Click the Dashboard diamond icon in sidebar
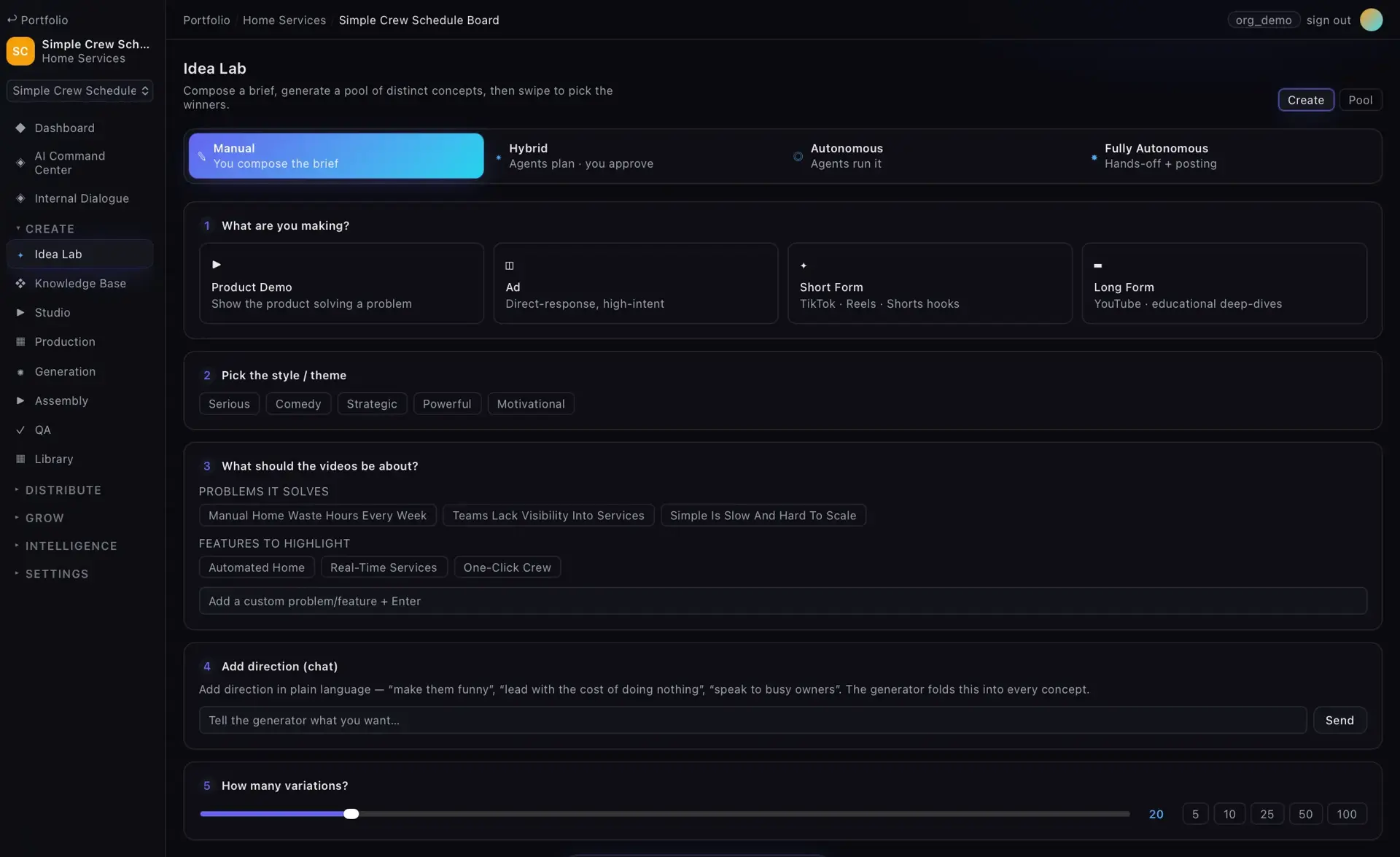The image size is (1400, 857). coord(20,128)
